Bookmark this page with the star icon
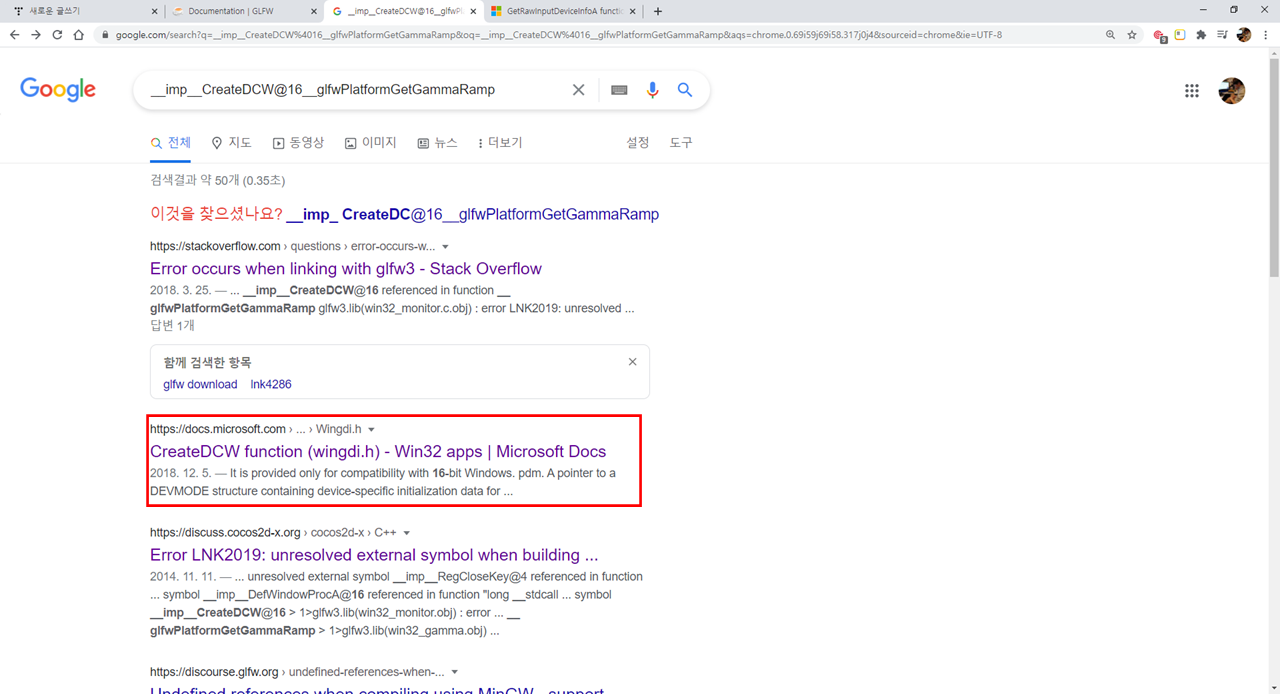The height and width of the screenshot is (694, 1280). coord(1132,35)
